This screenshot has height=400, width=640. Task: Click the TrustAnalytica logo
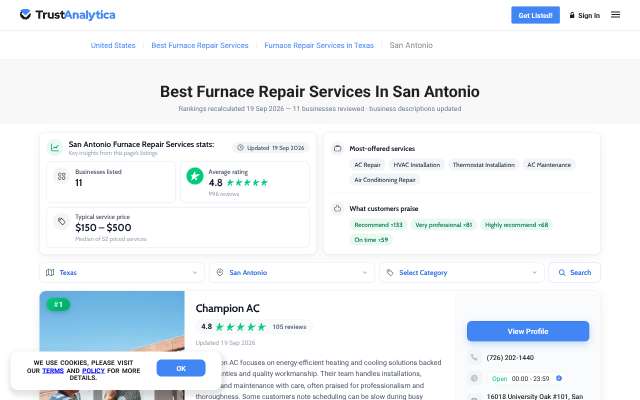tap(67, 15)
